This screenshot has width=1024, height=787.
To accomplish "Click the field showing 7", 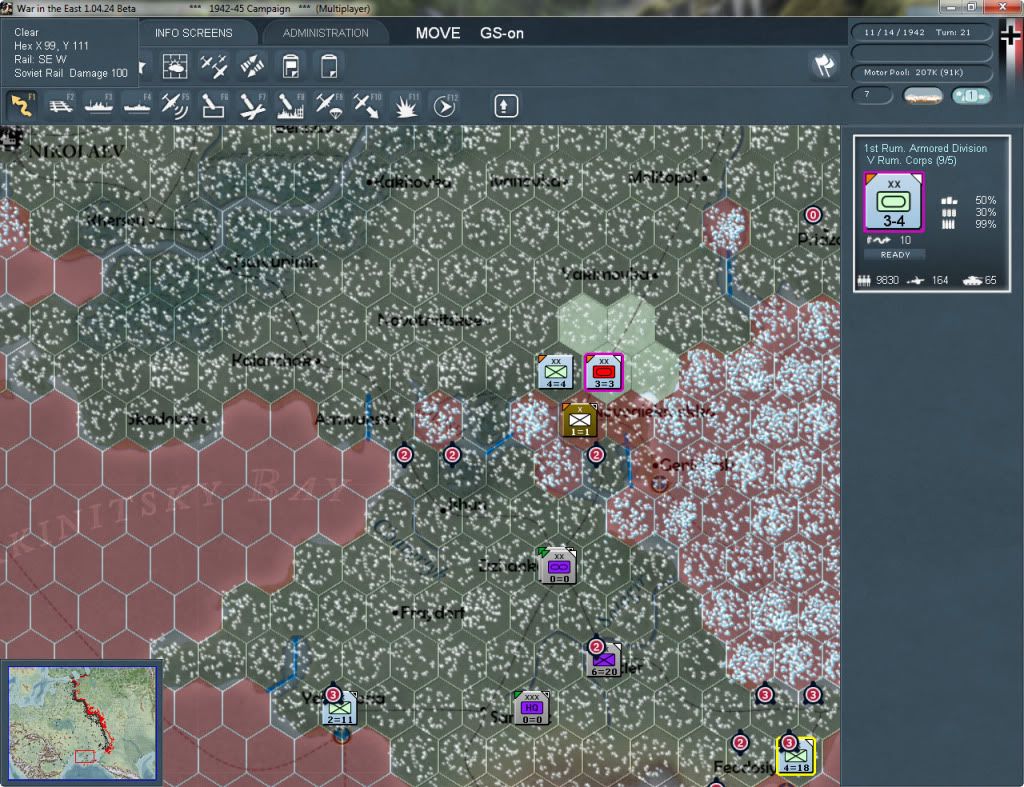I will coord(872,95).
